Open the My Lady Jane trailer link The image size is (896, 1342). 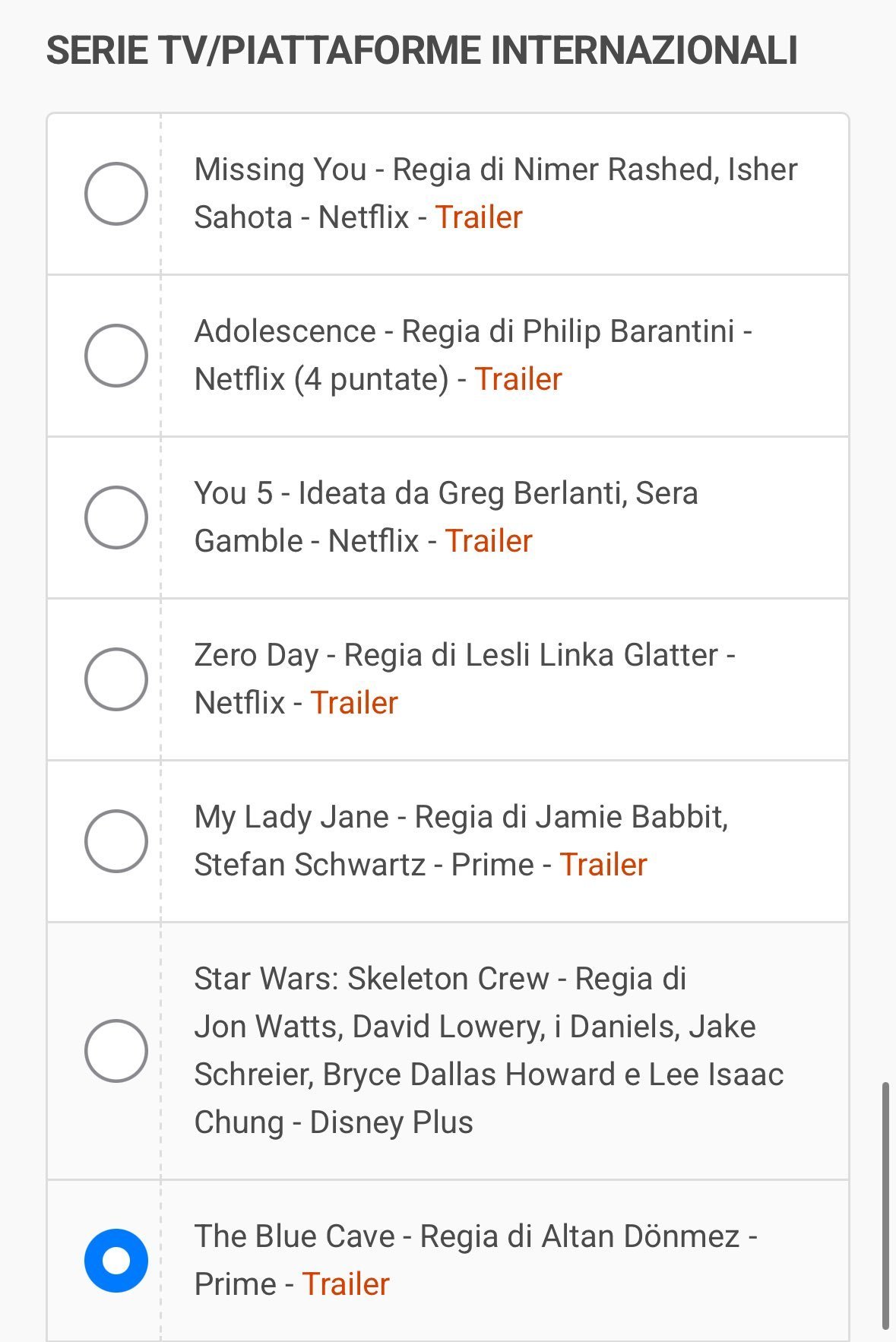[603, 866]
